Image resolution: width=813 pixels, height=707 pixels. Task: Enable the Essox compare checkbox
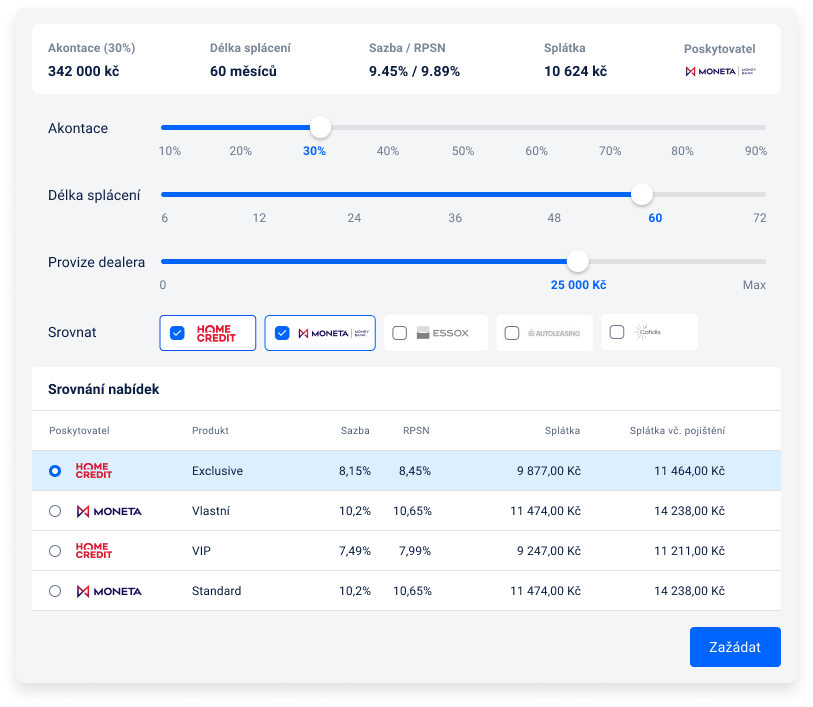[x=400, y=333]
